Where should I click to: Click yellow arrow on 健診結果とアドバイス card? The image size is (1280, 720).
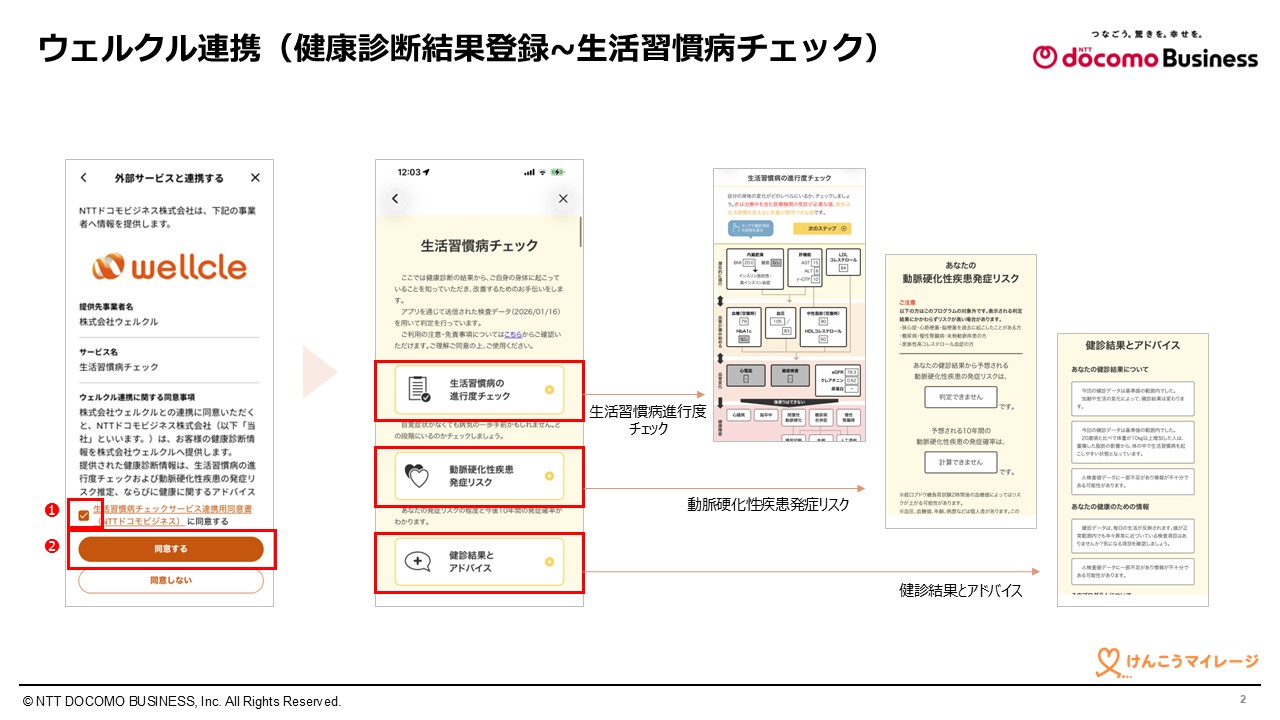pos(549,562)
